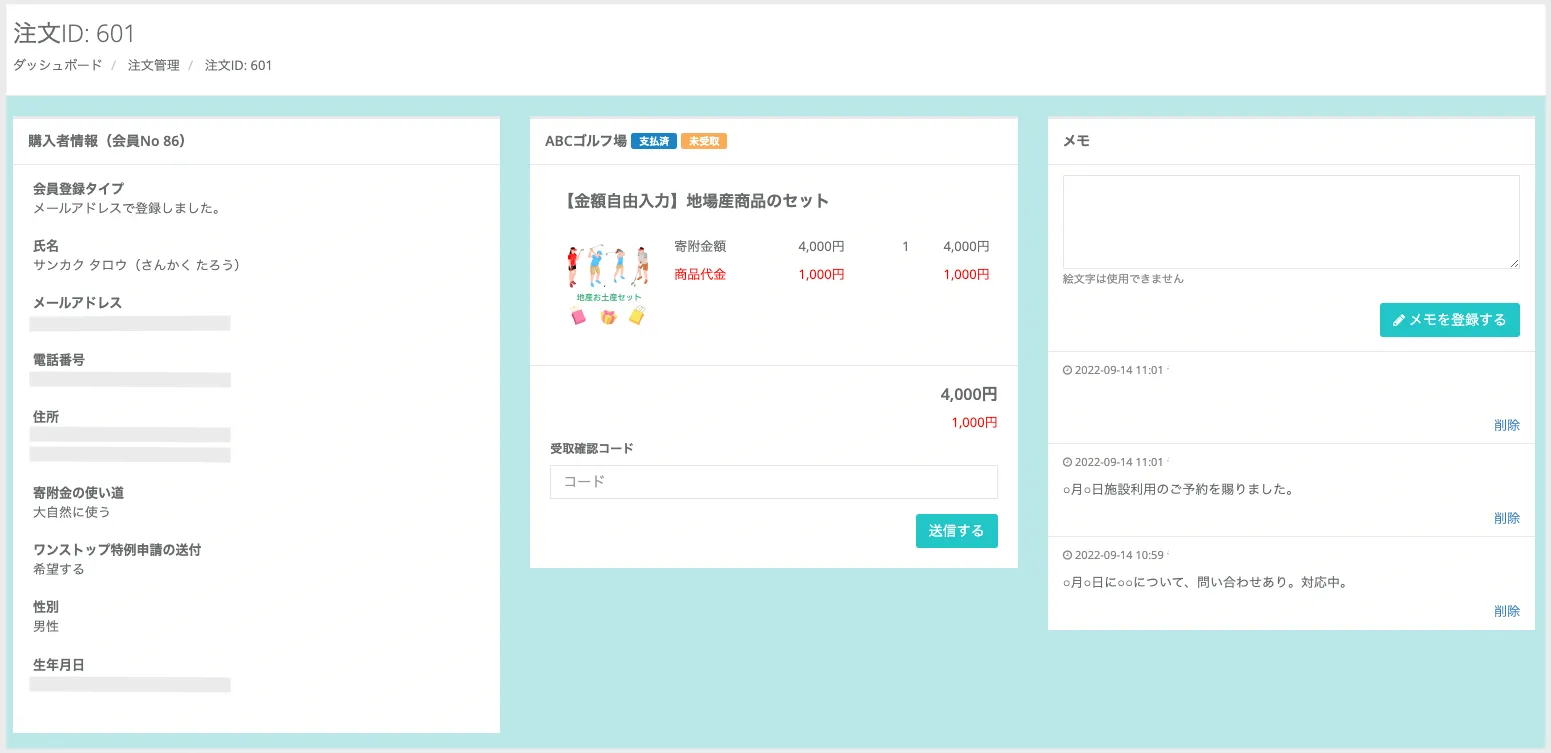The width and height of the screenshot is (1551, 753).
Task: Select the orange 未受取 status badge
Action: coord(705,141)
